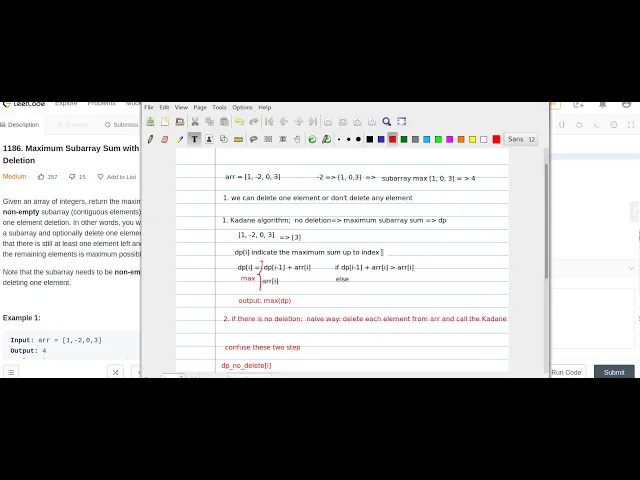Go to previous page arrow icon
The width and height of the screenshot is (640, 480).
[x=284, y=122]
